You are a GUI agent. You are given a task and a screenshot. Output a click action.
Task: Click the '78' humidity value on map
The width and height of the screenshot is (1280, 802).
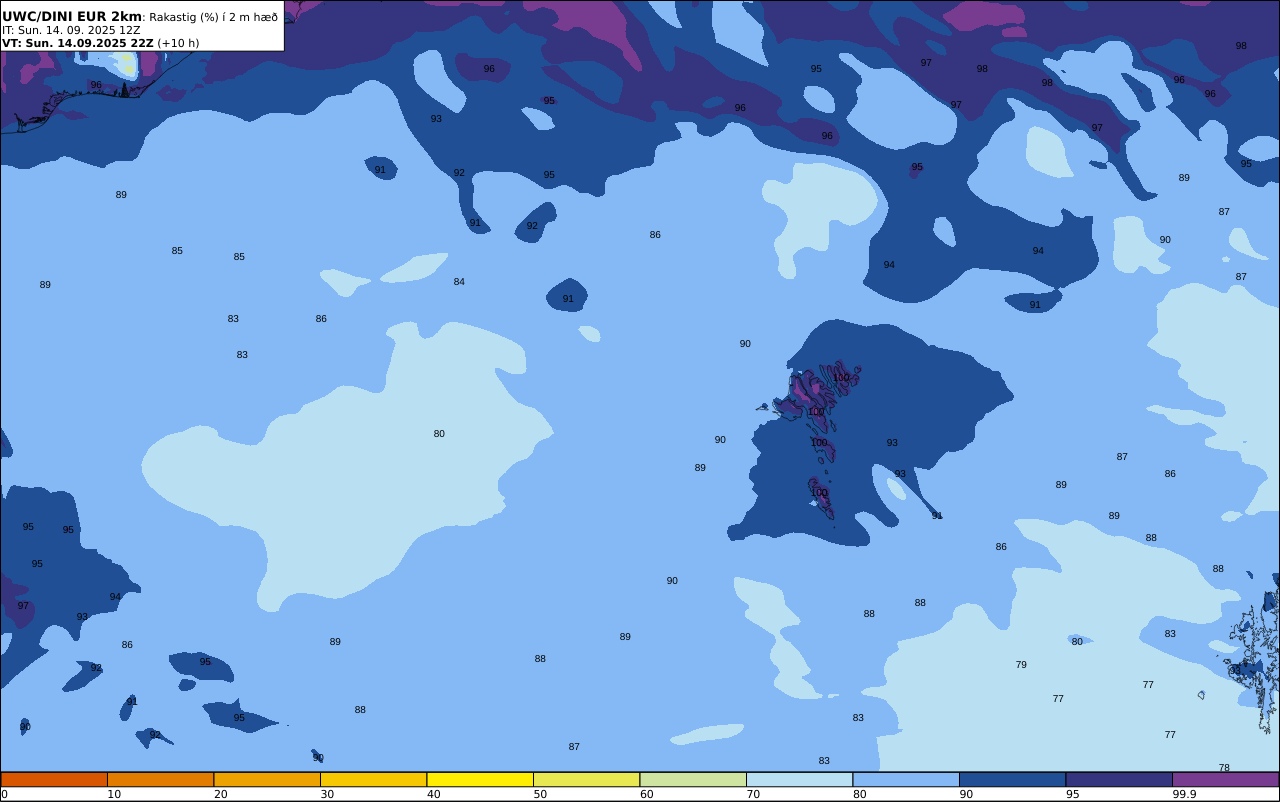pyautogui.click(x=1224, y=768)
